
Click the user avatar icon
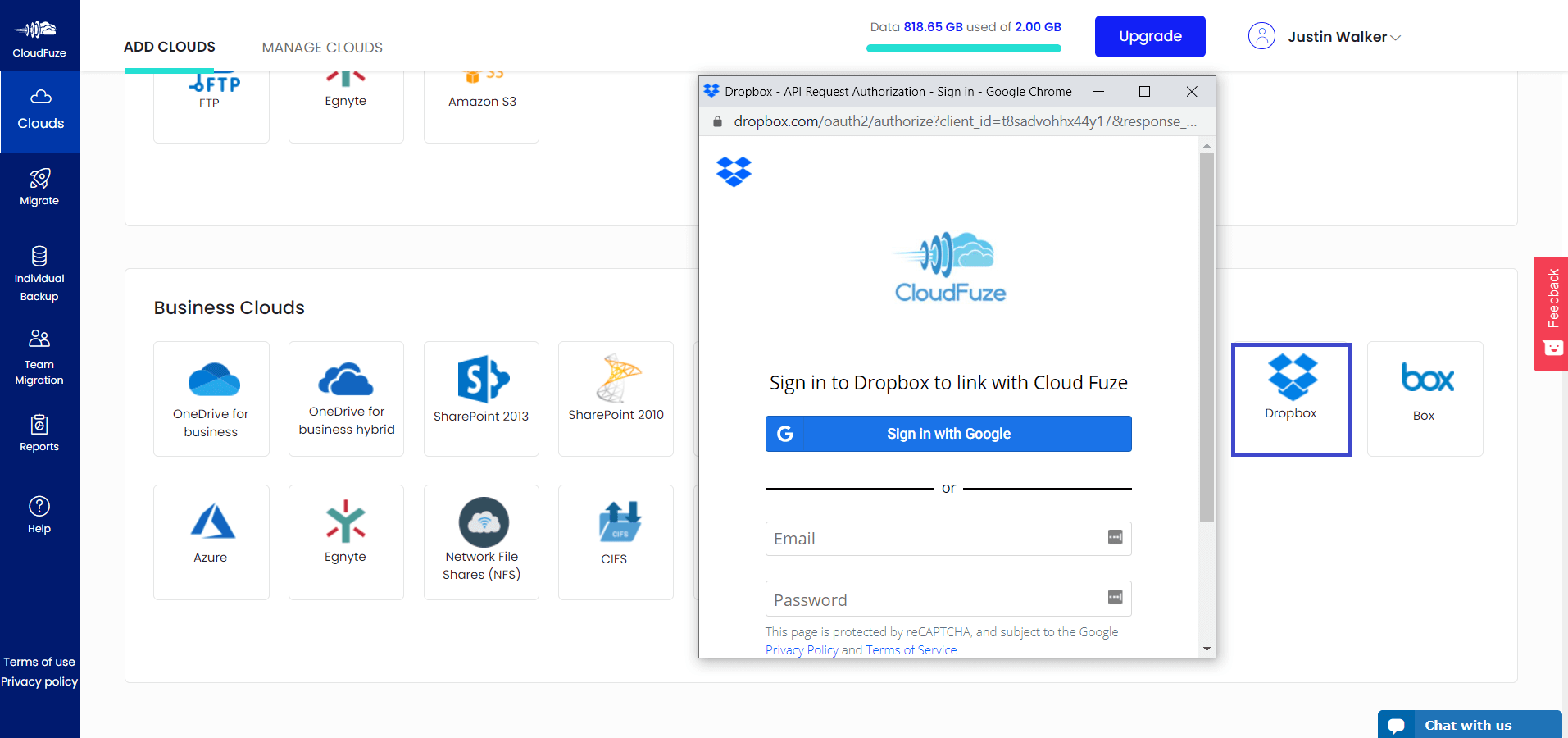[x=1261, y=36]
